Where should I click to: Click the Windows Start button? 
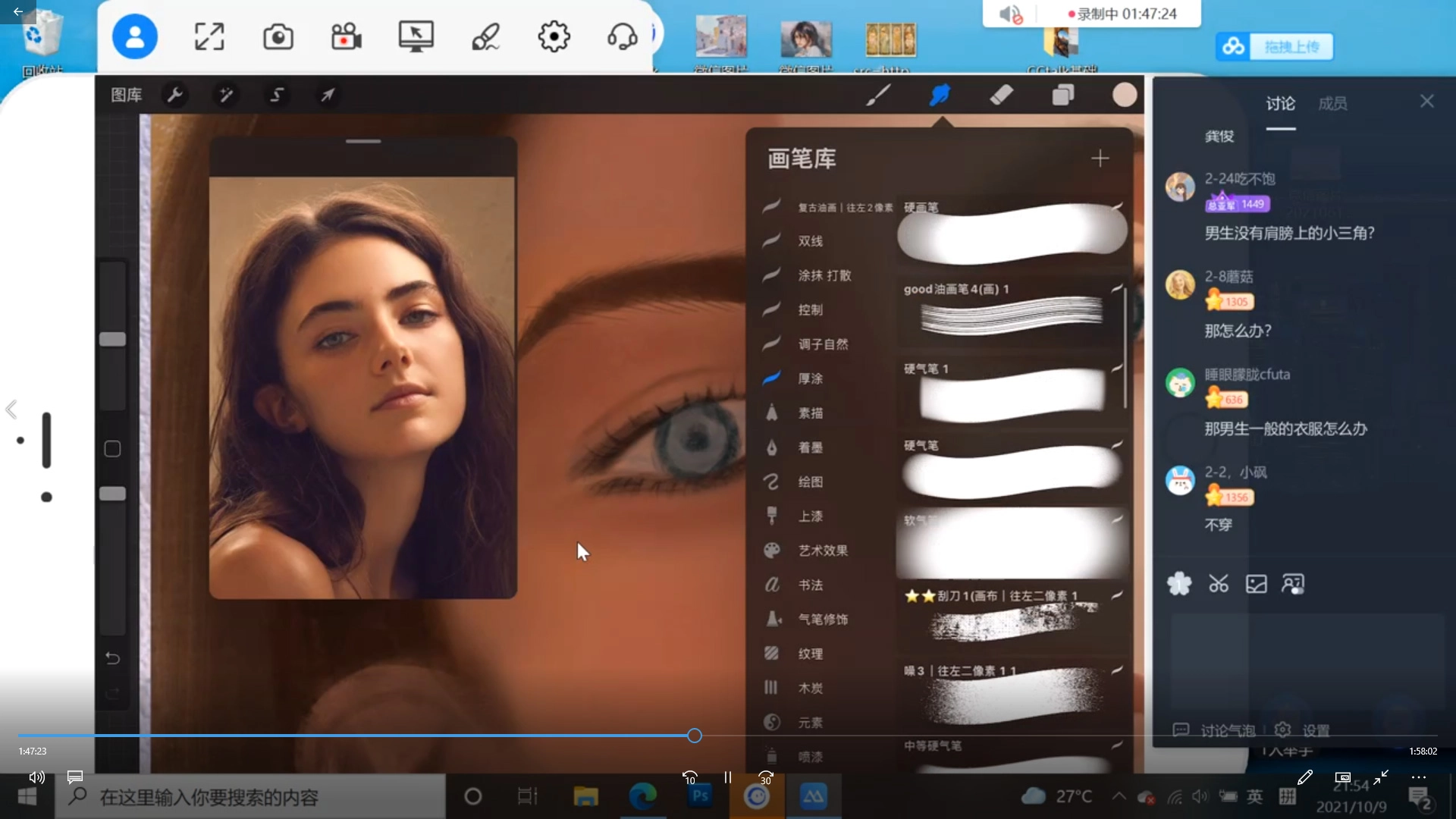point(27,797)
